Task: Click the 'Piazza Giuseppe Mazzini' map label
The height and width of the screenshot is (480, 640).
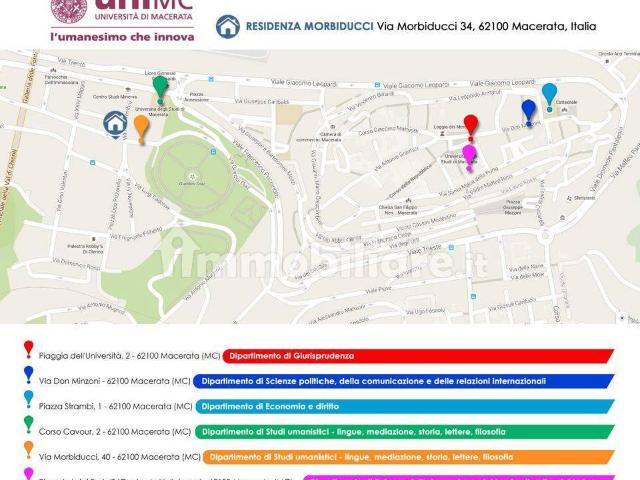Action: click(x=513, y=207)
